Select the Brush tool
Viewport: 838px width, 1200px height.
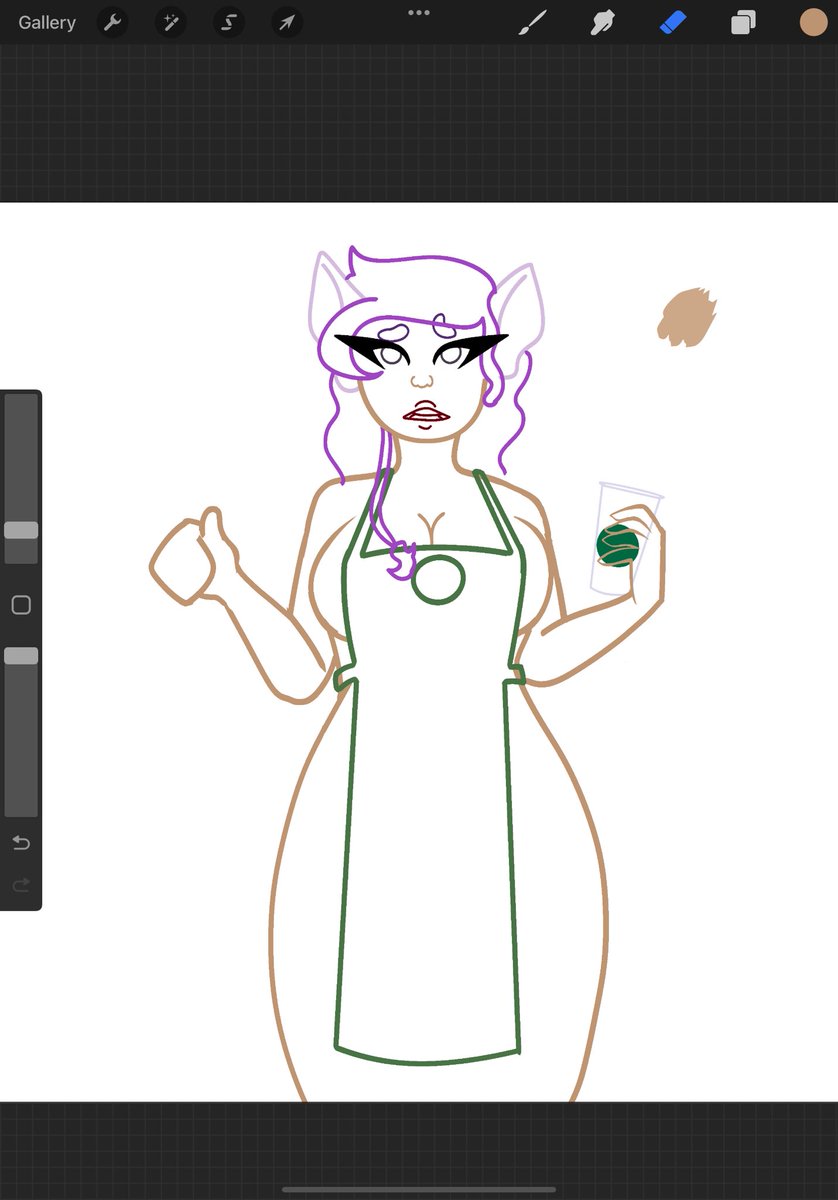tap(533, 22)
